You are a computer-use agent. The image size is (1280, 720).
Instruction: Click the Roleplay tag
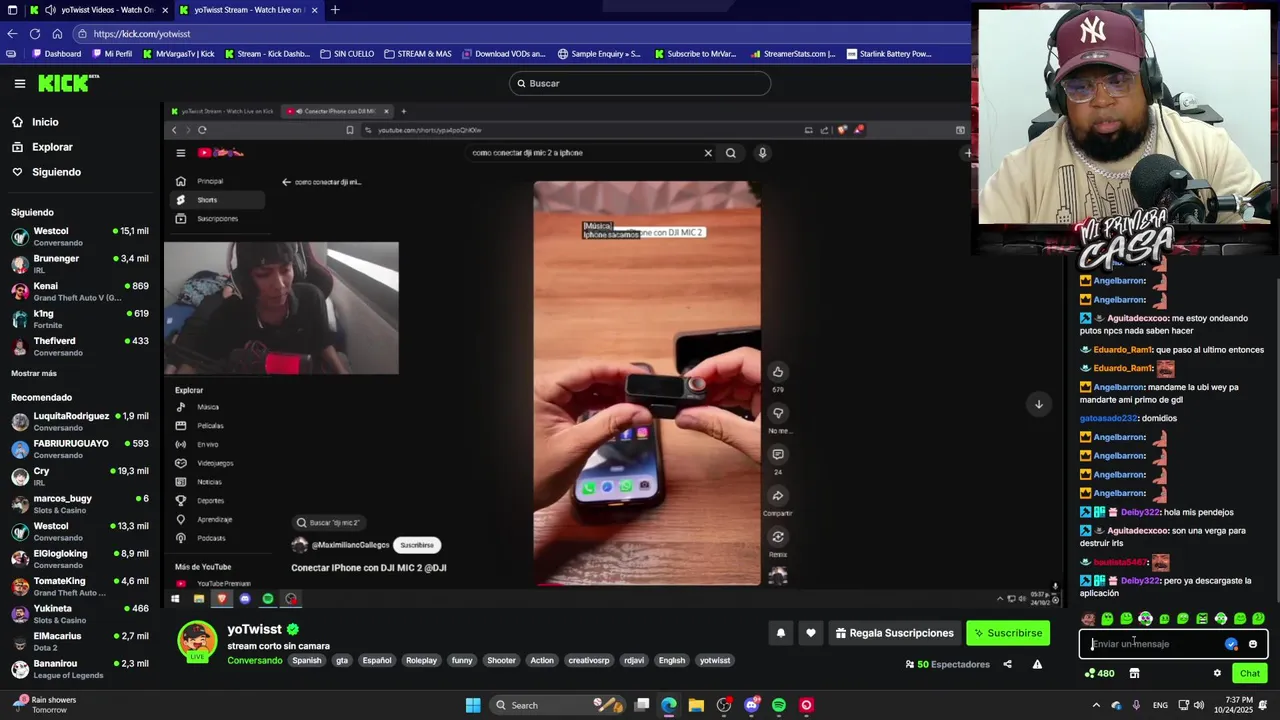pyautogui.click(x=421, y=660)
